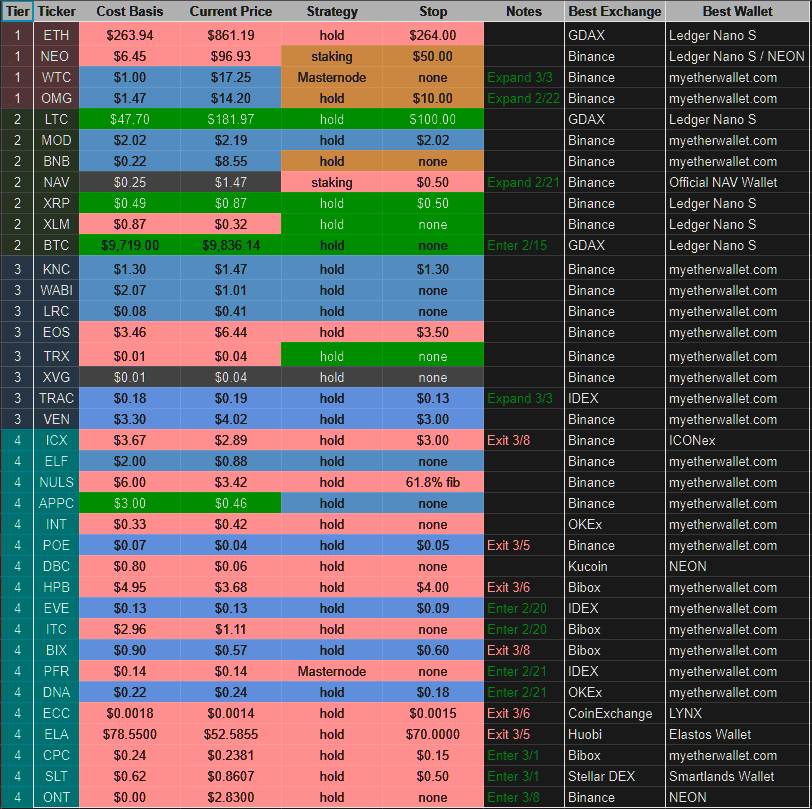
Task: Select the Kucoin exchange cell
Action: point(615,566)
